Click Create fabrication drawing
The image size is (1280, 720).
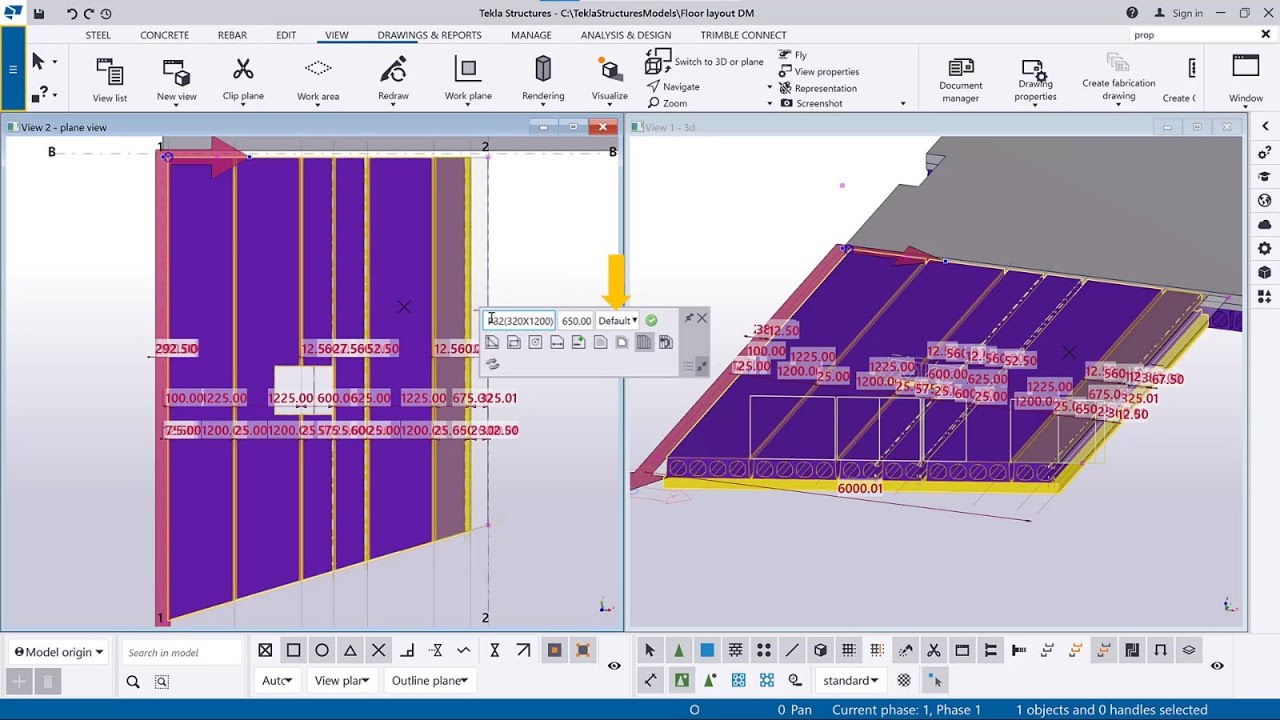tap(1118, 79)
